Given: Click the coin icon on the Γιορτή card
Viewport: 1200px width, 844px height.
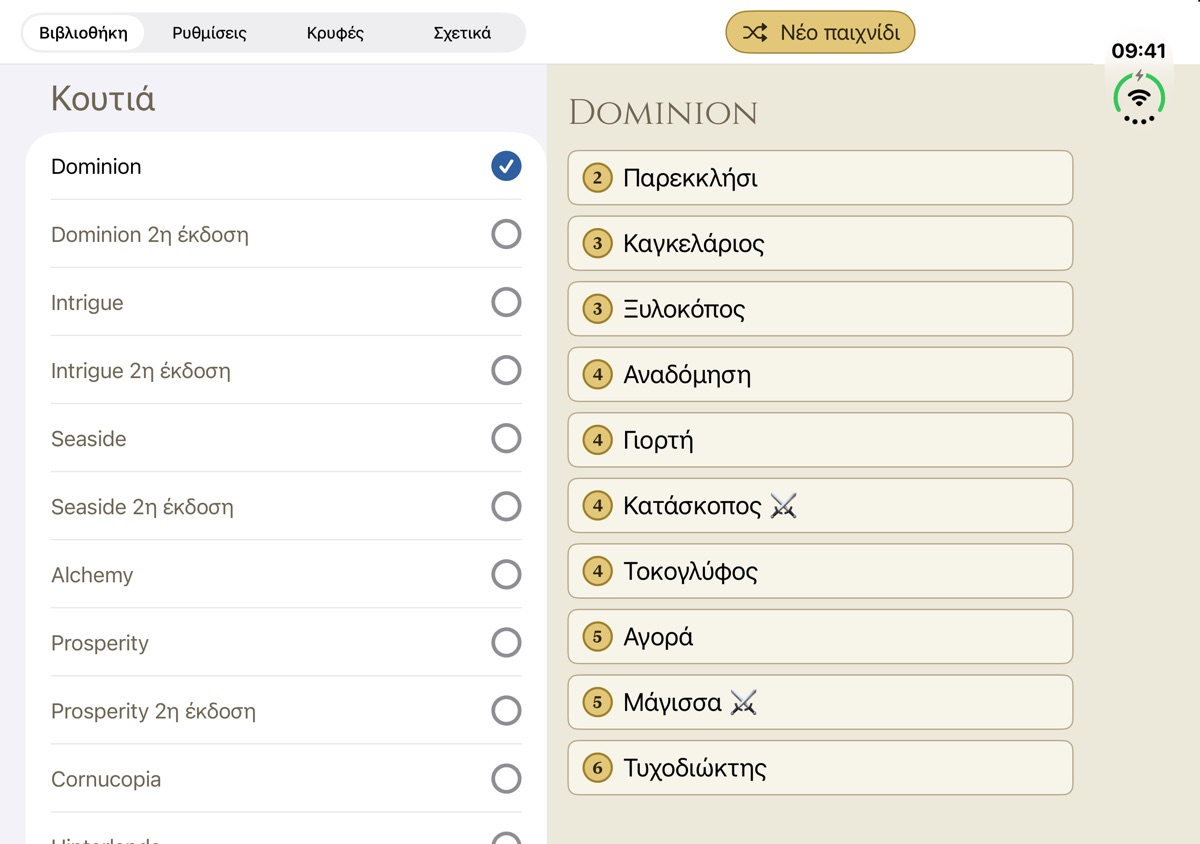Looking at the screenshot, I should click(598, 440).
